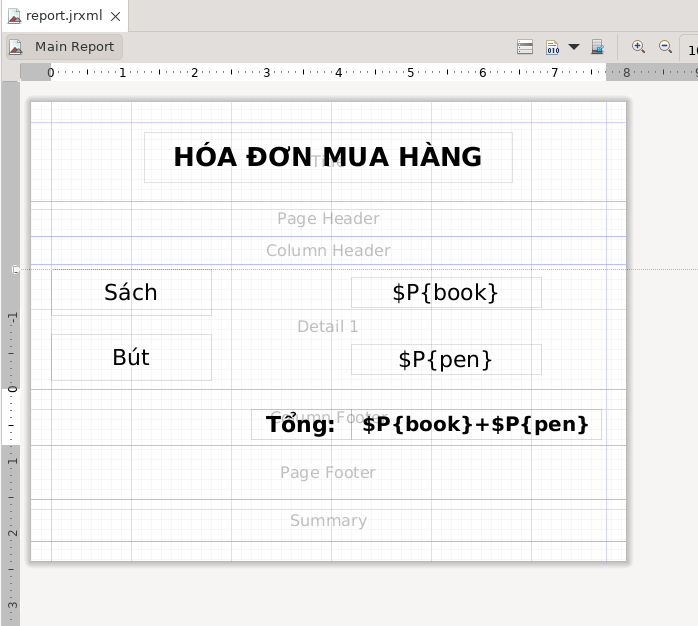Click the compile report icon
The width and height of the screenshot is (698, 626).
coord(552,47)
